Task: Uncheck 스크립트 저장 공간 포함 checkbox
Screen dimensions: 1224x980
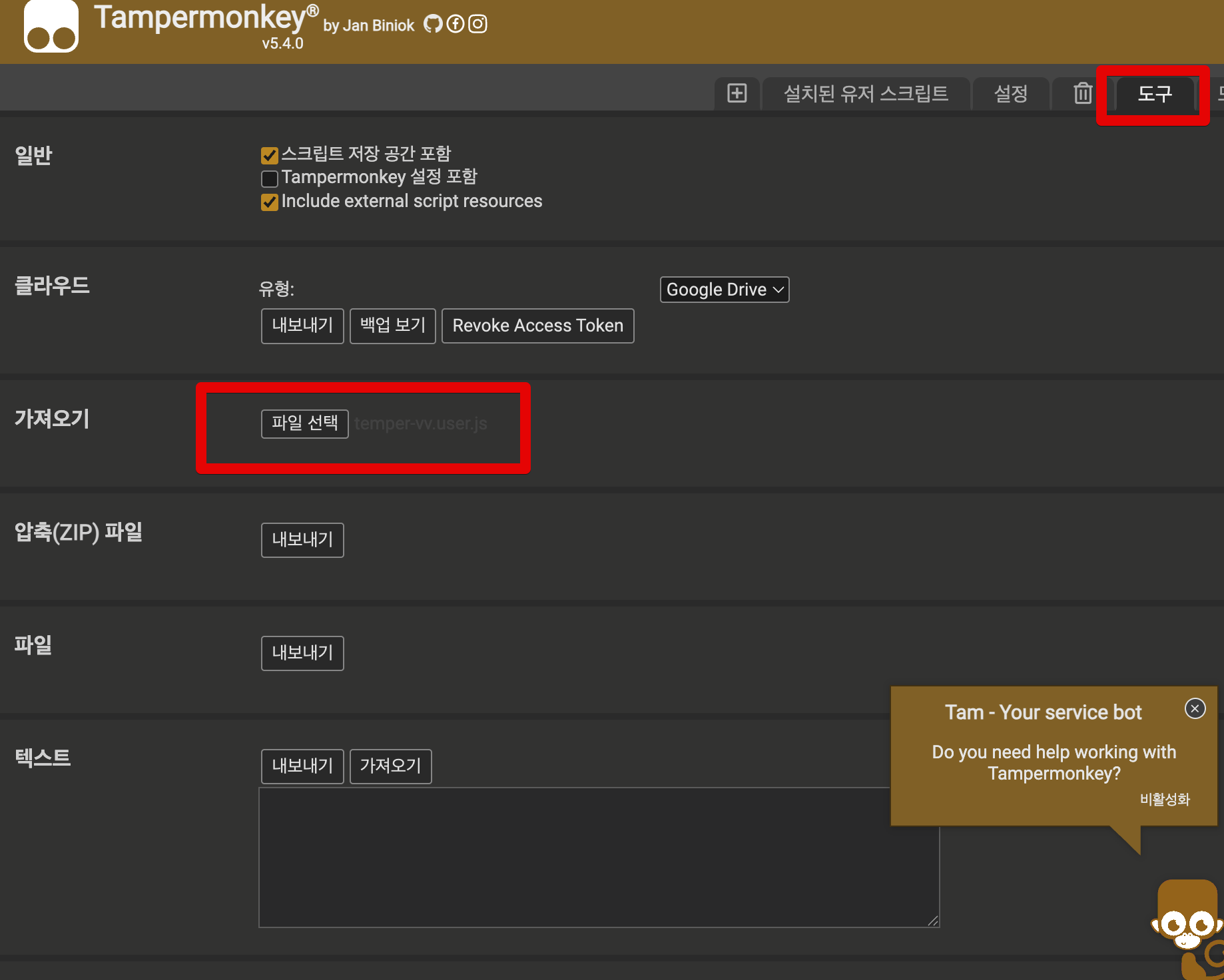Action: (270, 155)
